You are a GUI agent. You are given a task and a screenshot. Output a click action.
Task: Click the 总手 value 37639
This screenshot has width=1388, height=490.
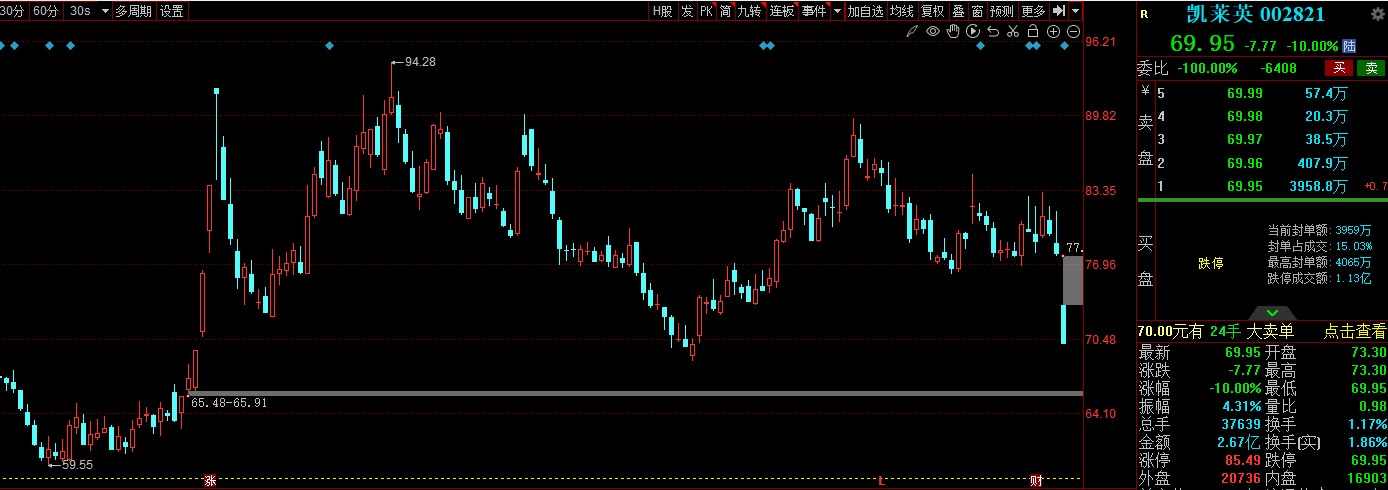click(x=1241, y=425)
